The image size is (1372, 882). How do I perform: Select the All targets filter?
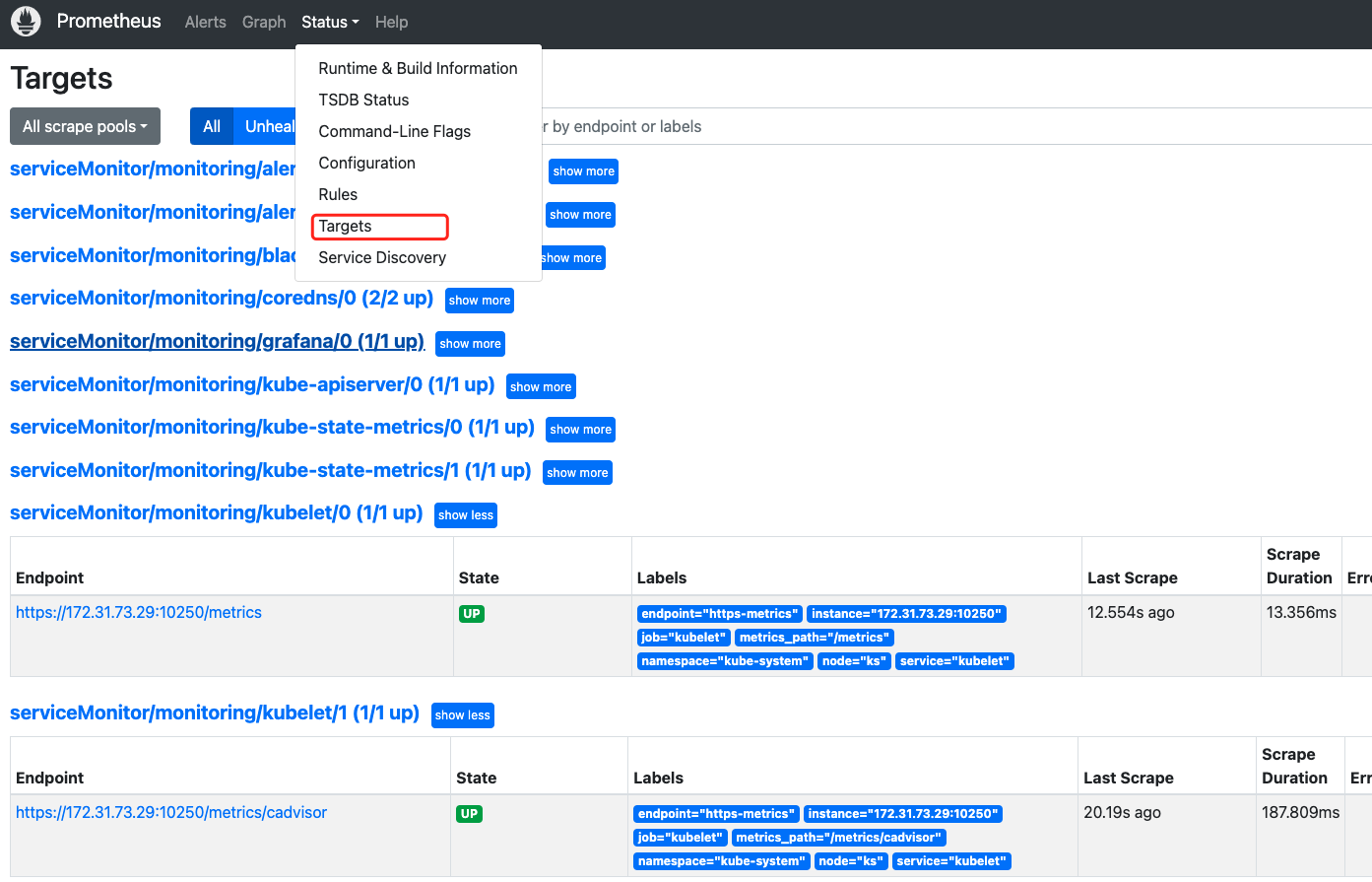pos(211,126)
